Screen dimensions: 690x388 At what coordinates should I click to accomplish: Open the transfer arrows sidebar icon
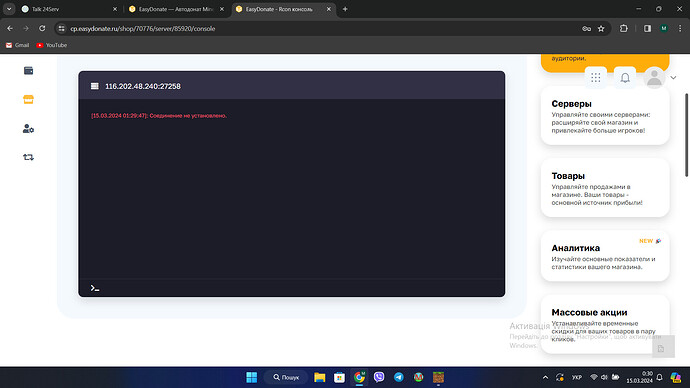click(x=28, y=157)
